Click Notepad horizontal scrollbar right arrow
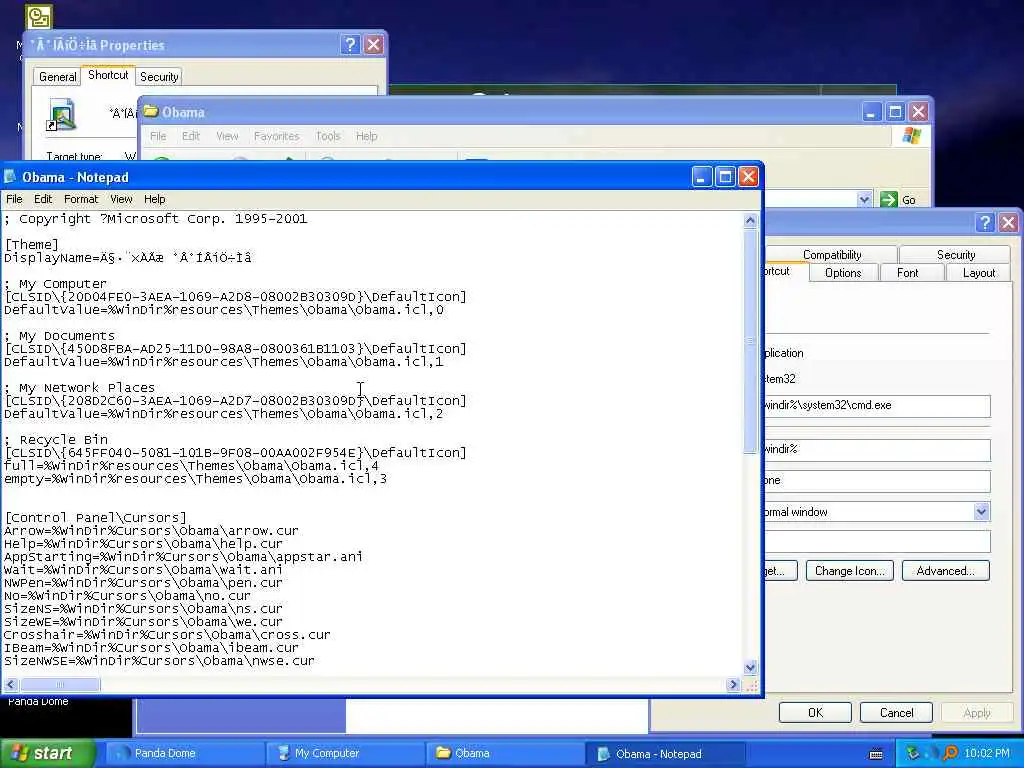Viewport: 1024px width, 768px height. pos(733,684)
